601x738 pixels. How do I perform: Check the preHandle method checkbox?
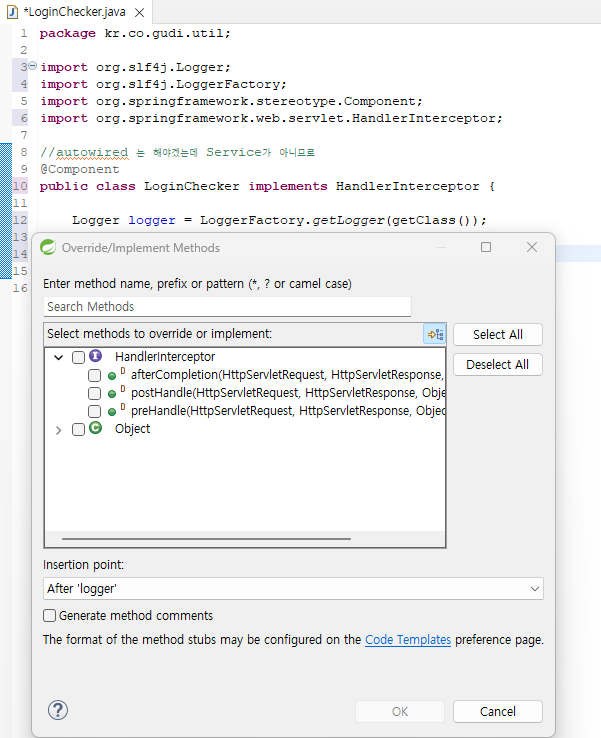pyautogui.click(x=95, y=411)
